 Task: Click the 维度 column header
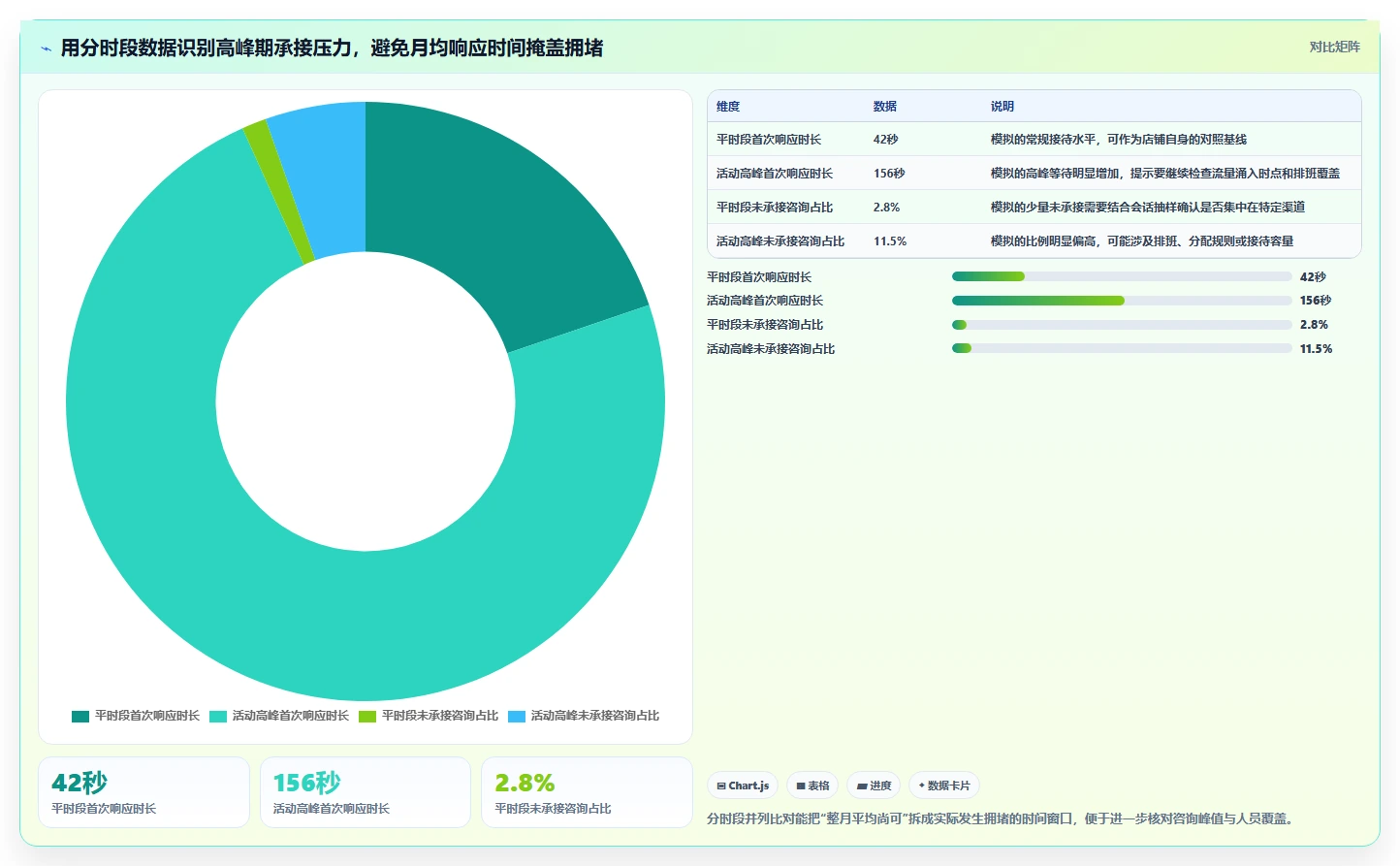[728, 107]
